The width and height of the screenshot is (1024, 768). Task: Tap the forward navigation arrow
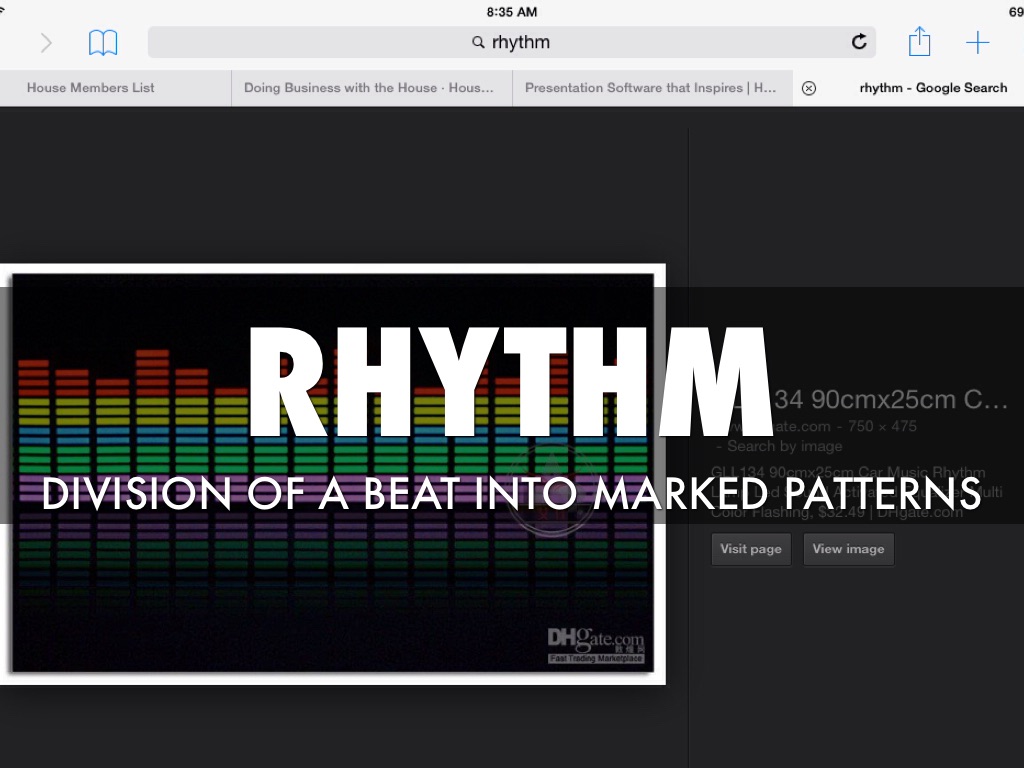coord(46,42)
